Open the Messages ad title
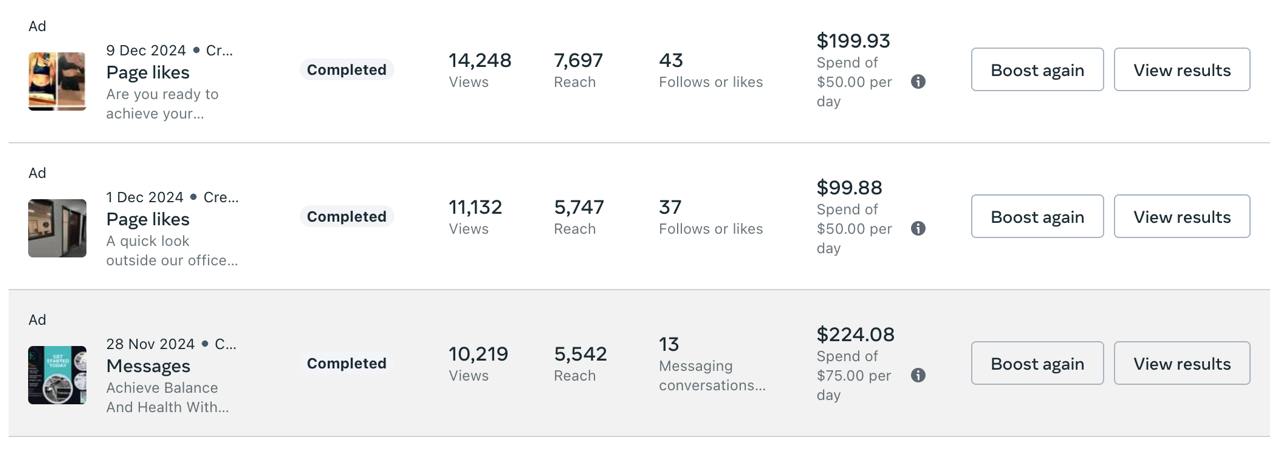Viewport: 1280px width, 453px height. (x=148, y=366)
